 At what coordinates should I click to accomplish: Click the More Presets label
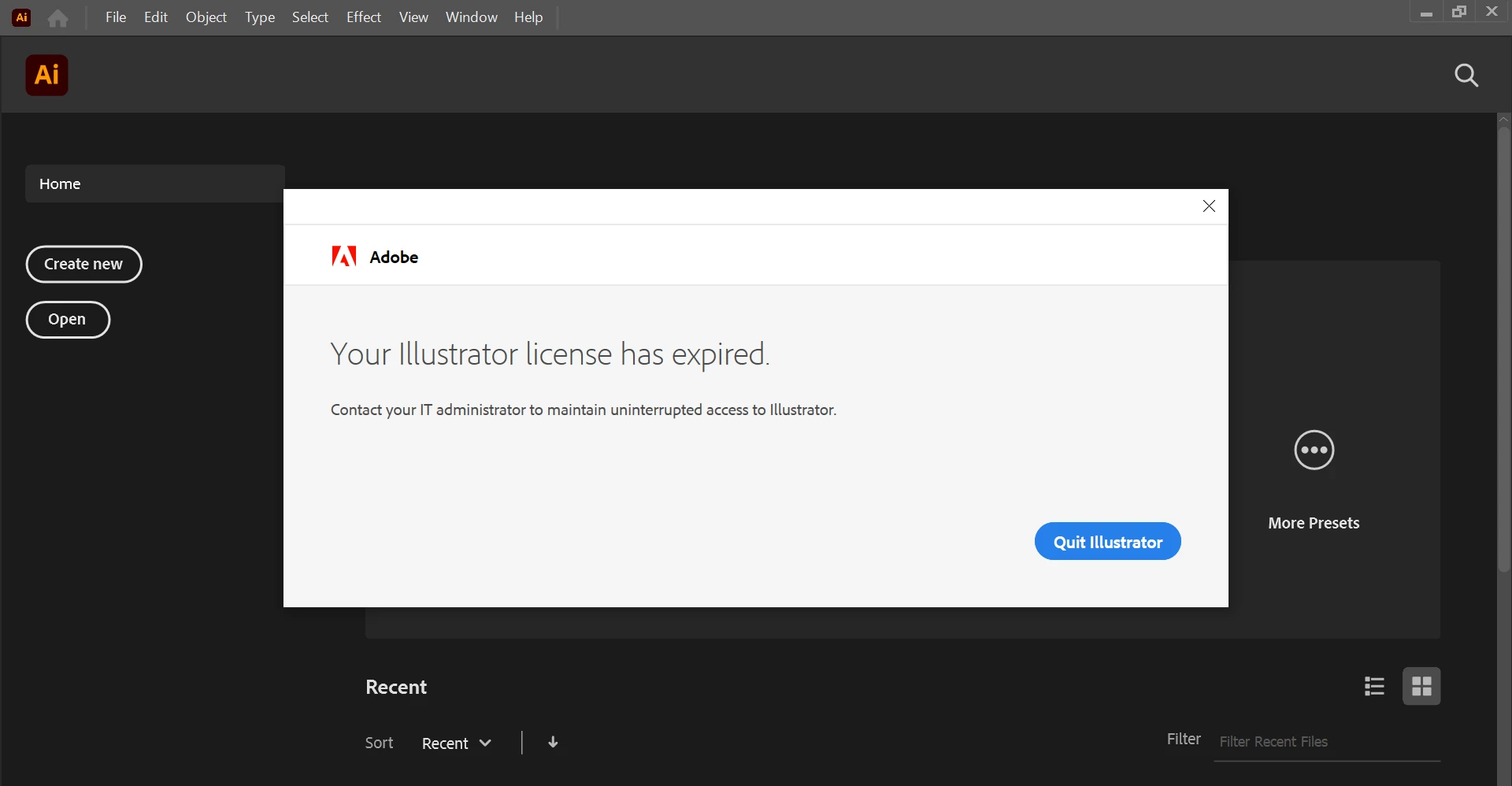(x=1314, y=523)
